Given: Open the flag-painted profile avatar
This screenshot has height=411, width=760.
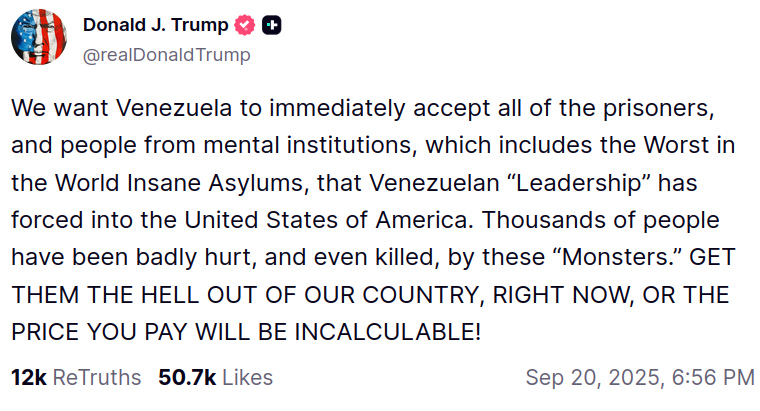Looking at the screenshot, I should [39, 37].
